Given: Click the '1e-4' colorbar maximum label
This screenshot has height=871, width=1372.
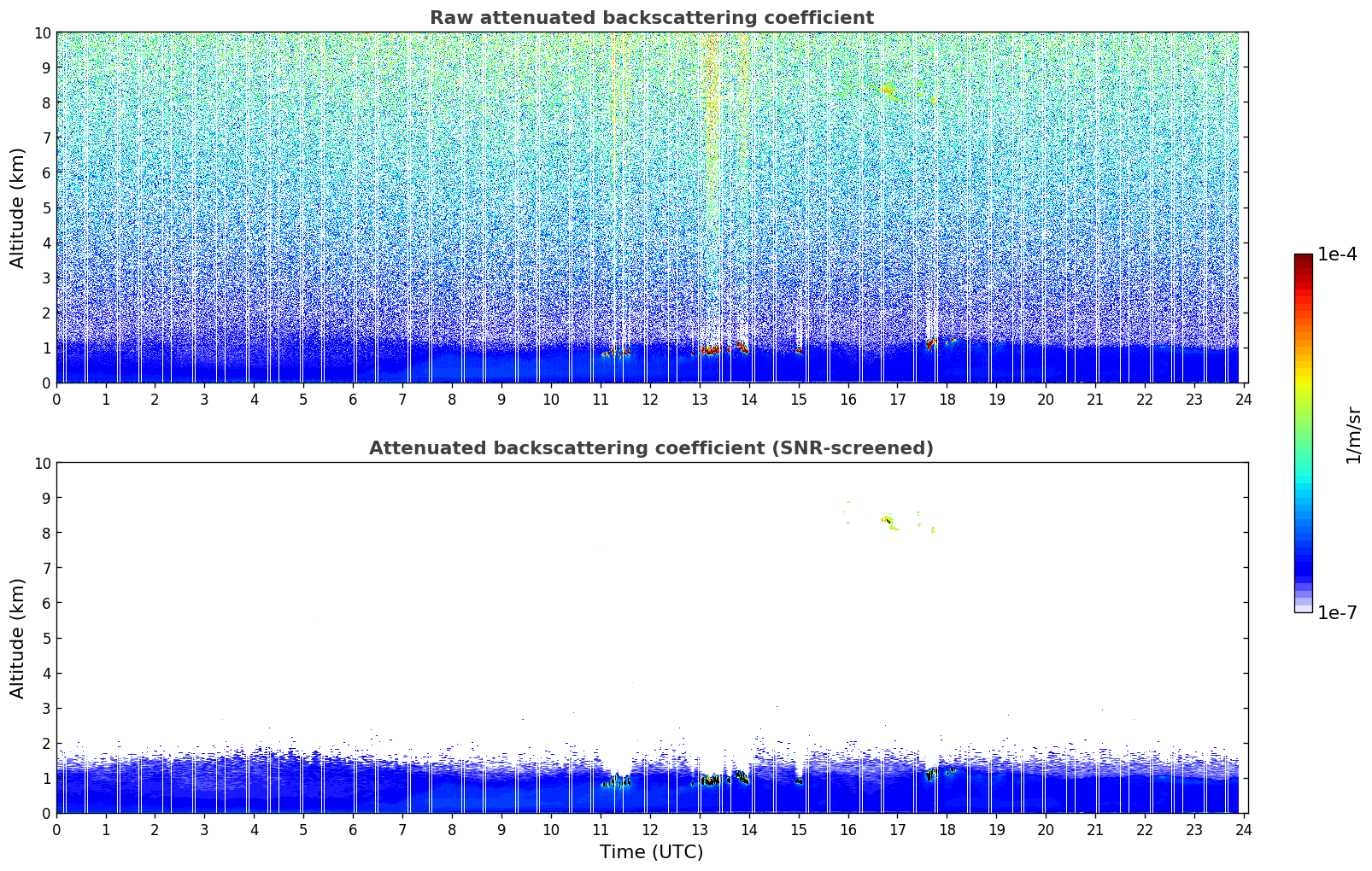Looking at the screenshot, I should coord(1337,254).
